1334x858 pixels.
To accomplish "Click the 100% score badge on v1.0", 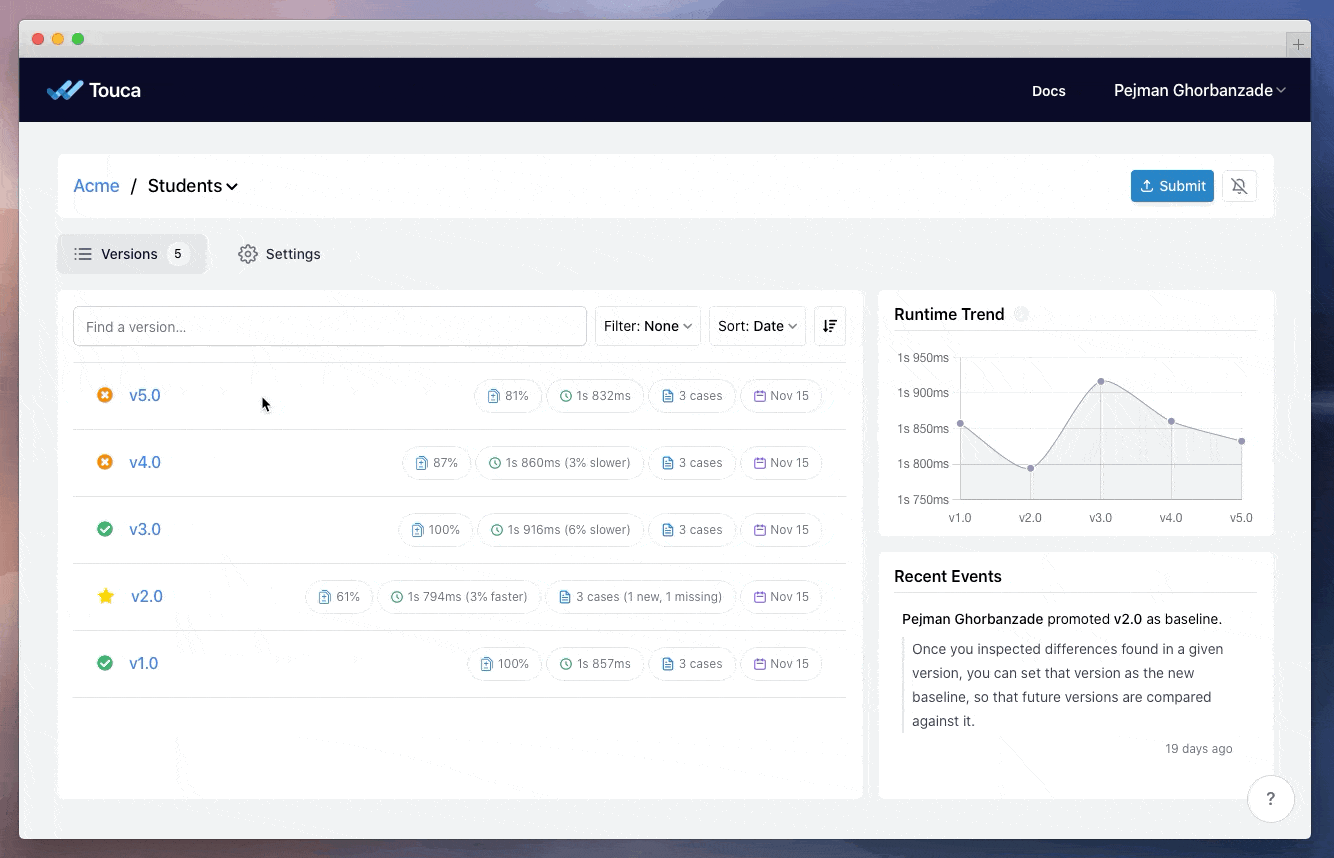I will [x=504, y=664].
